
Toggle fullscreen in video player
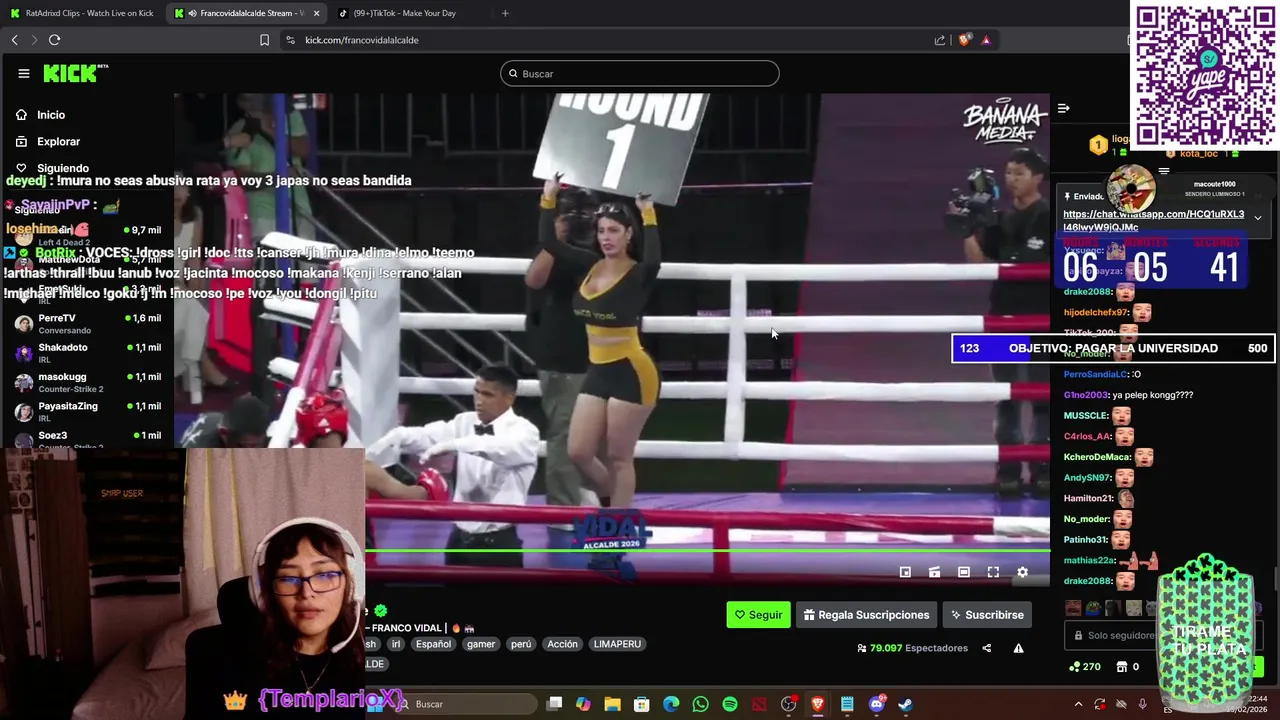tap(993, 572)
